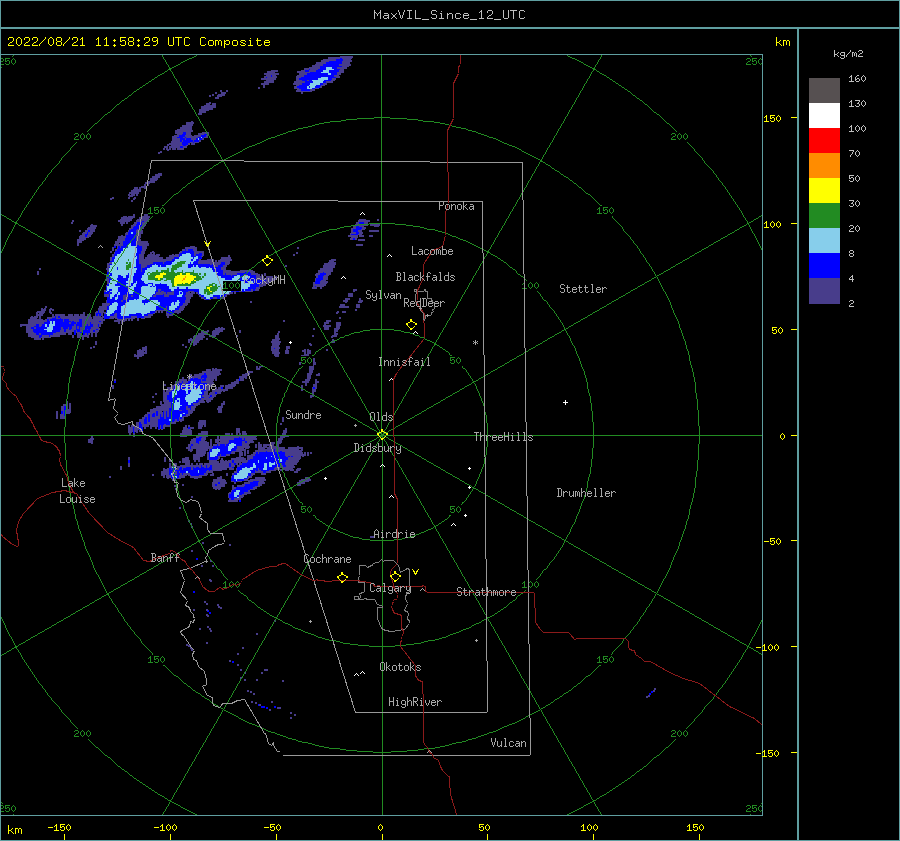Screen dimensions: 900x841
Task: Click the Lake Louise label
Action: [x=77, y=491]
